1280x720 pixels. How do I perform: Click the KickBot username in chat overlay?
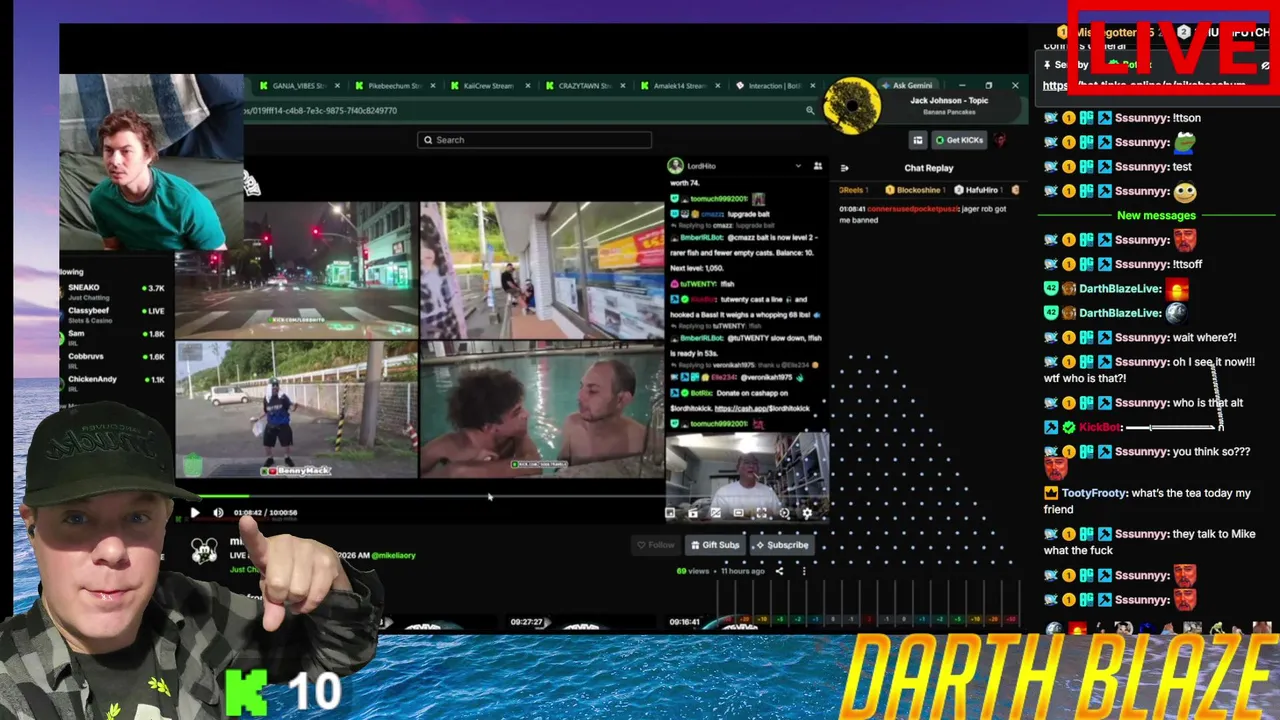pyautogui.click(x=1101, y=427)
